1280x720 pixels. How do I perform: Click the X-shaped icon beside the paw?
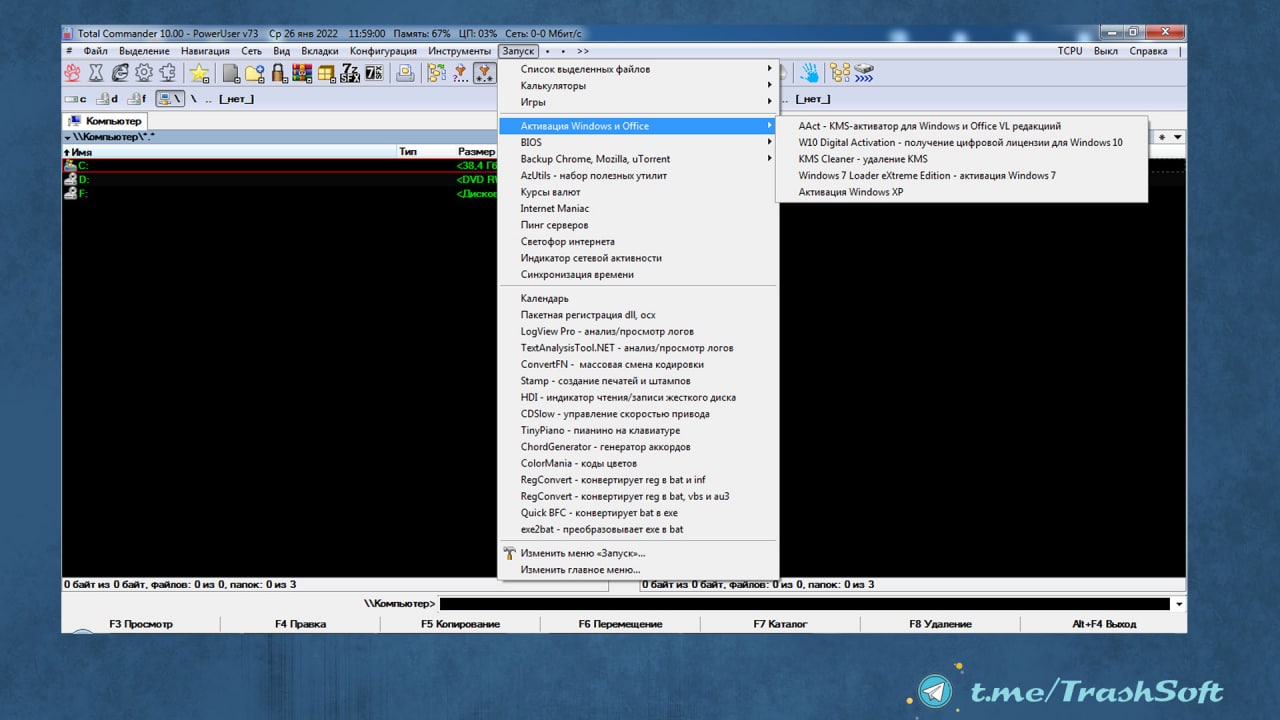96,72
